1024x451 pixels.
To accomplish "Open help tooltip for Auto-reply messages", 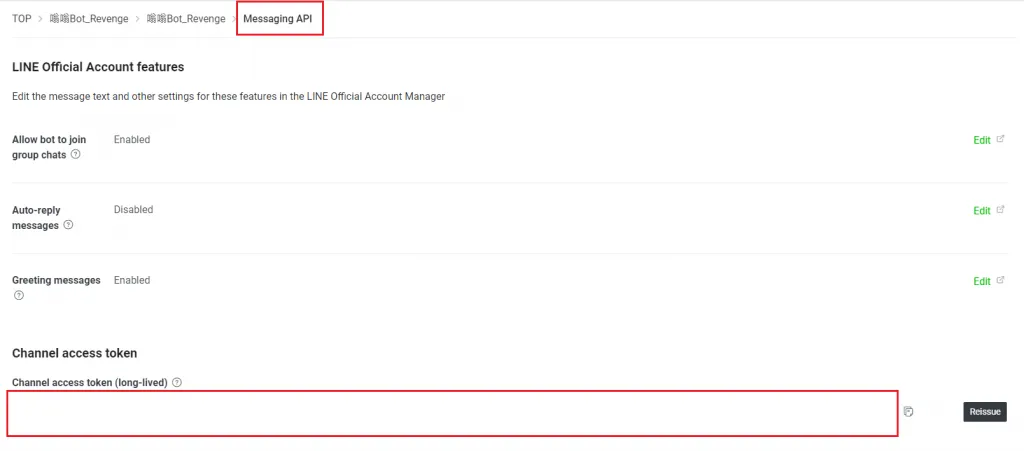I will point(68,225).
